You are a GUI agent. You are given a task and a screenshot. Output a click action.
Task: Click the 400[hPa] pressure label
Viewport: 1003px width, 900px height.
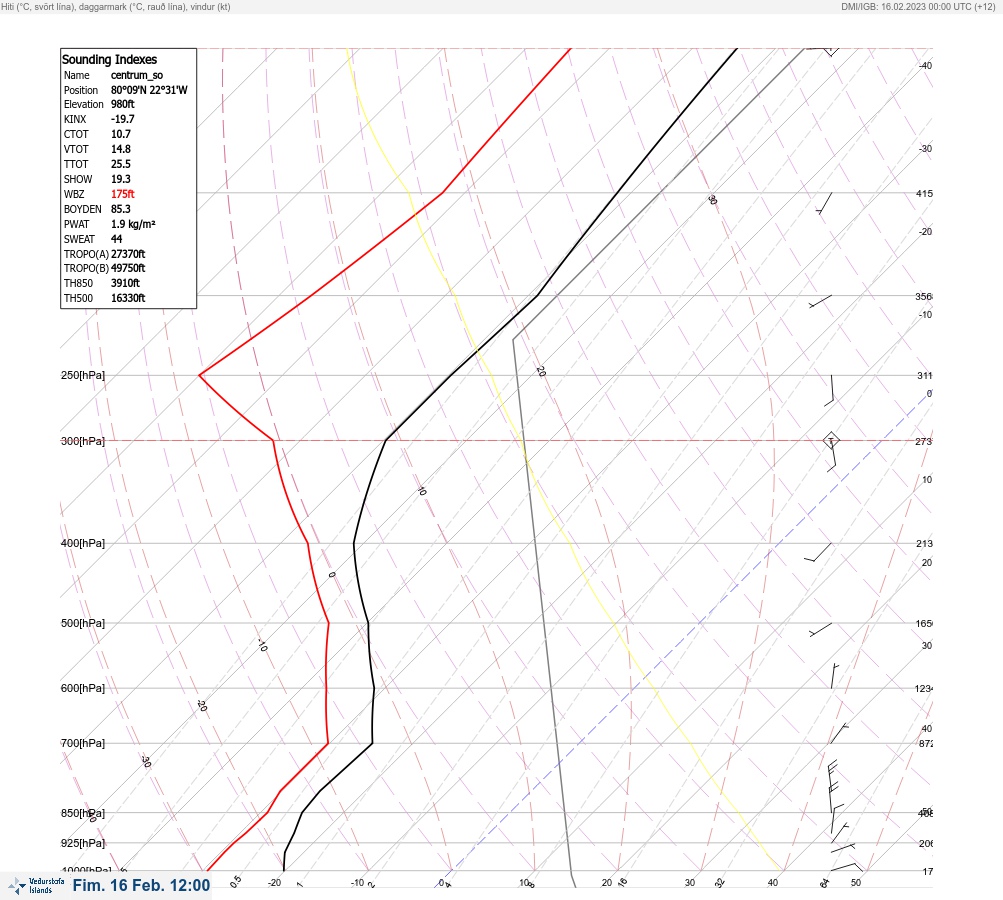[83, 543]
